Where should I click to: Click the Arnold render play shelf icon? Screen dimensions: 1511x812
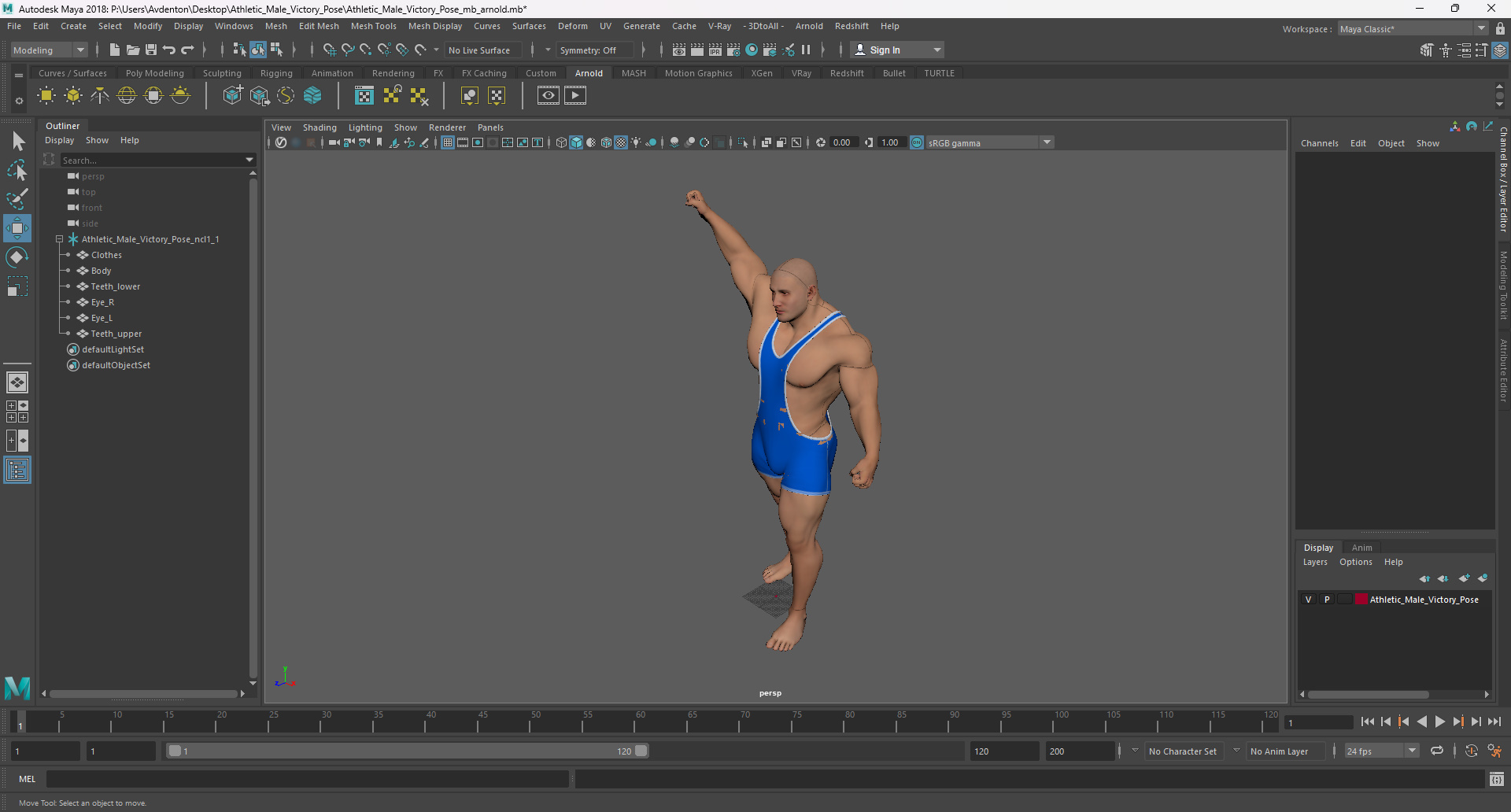pos(575,96)
